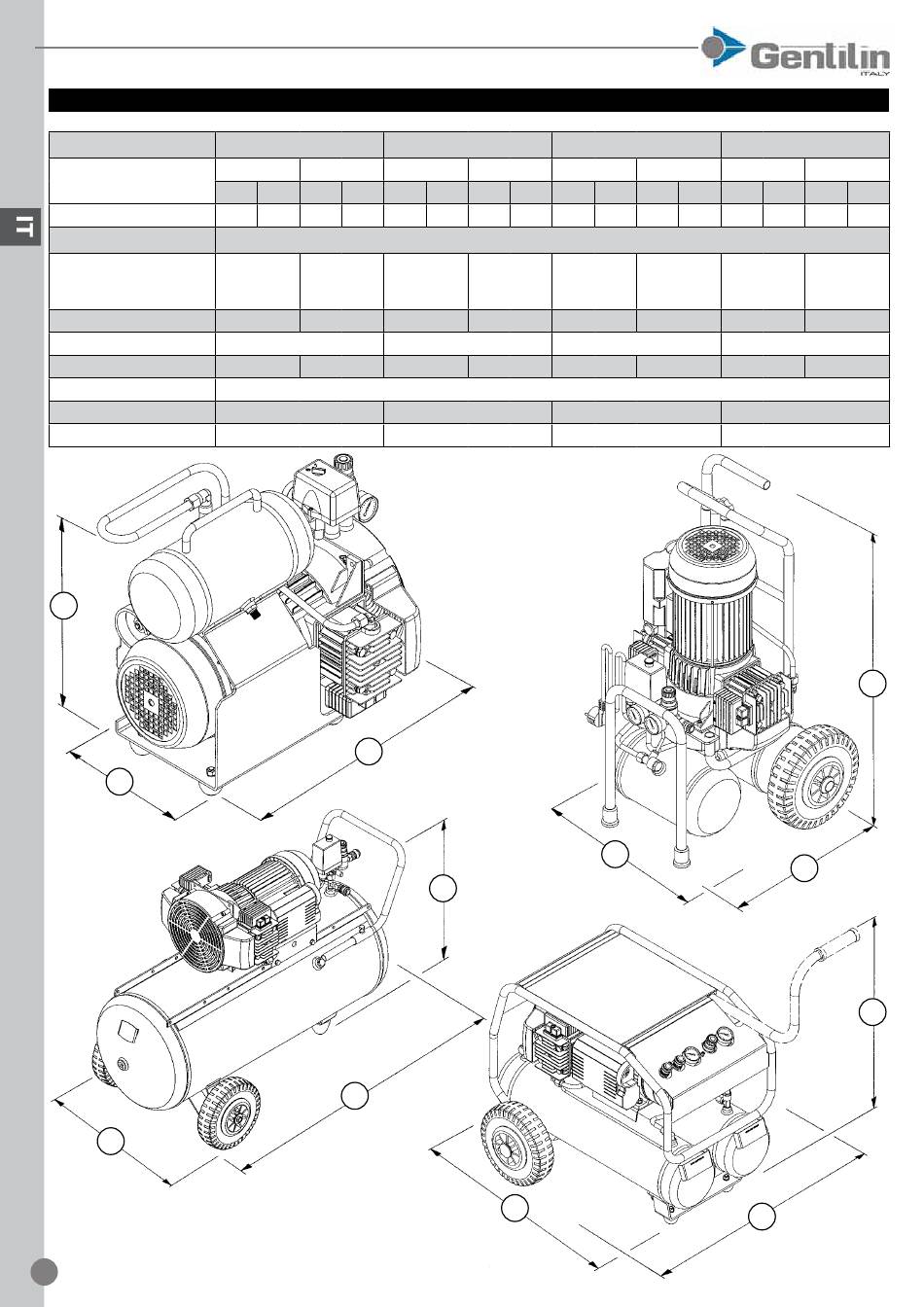Click the height callout circle beside the vertical-motor compressor
This screenshot has height=1307, width=924.
[873, 683]
